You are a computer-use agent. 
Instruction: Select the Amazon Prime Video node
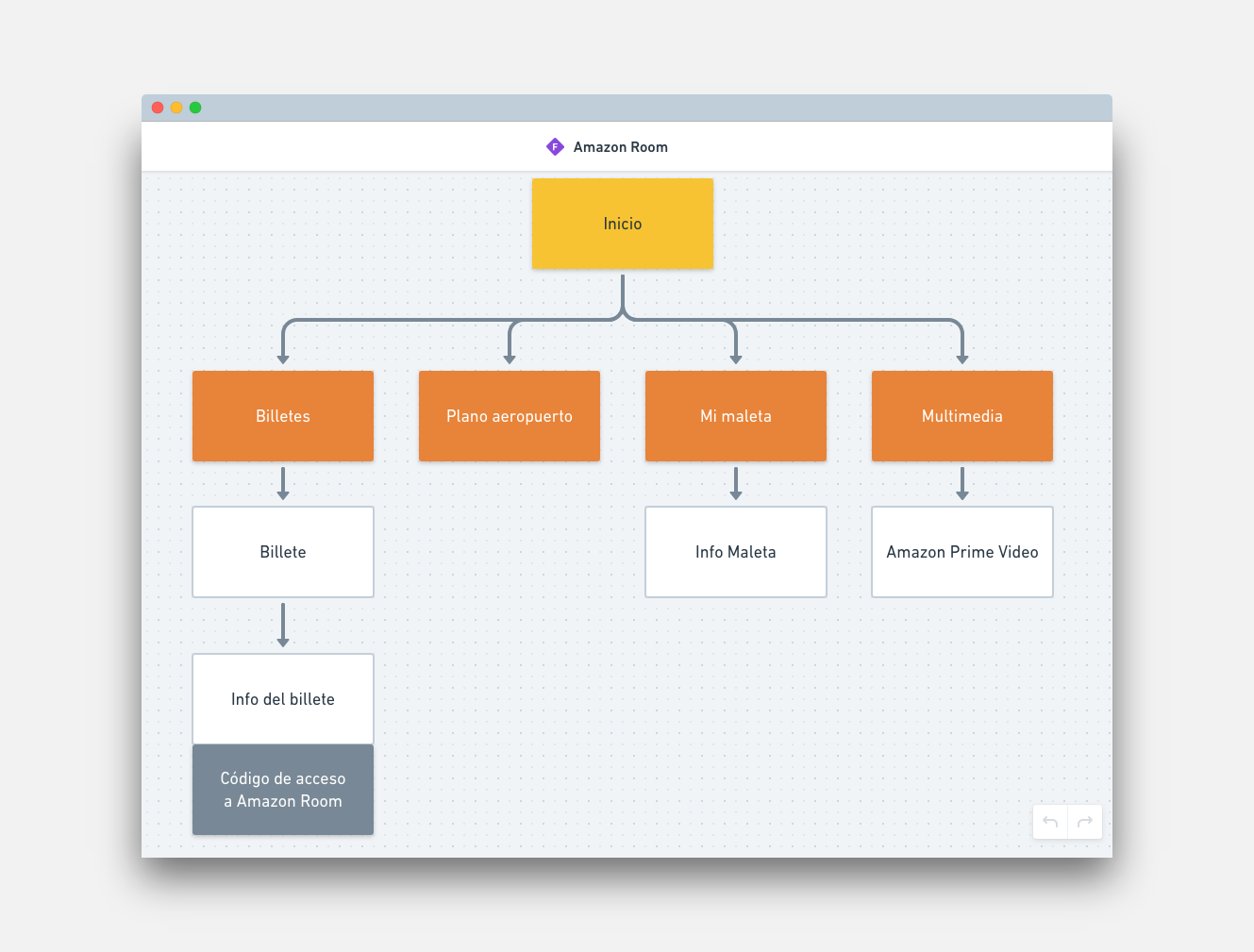click(x=962, y=552)
